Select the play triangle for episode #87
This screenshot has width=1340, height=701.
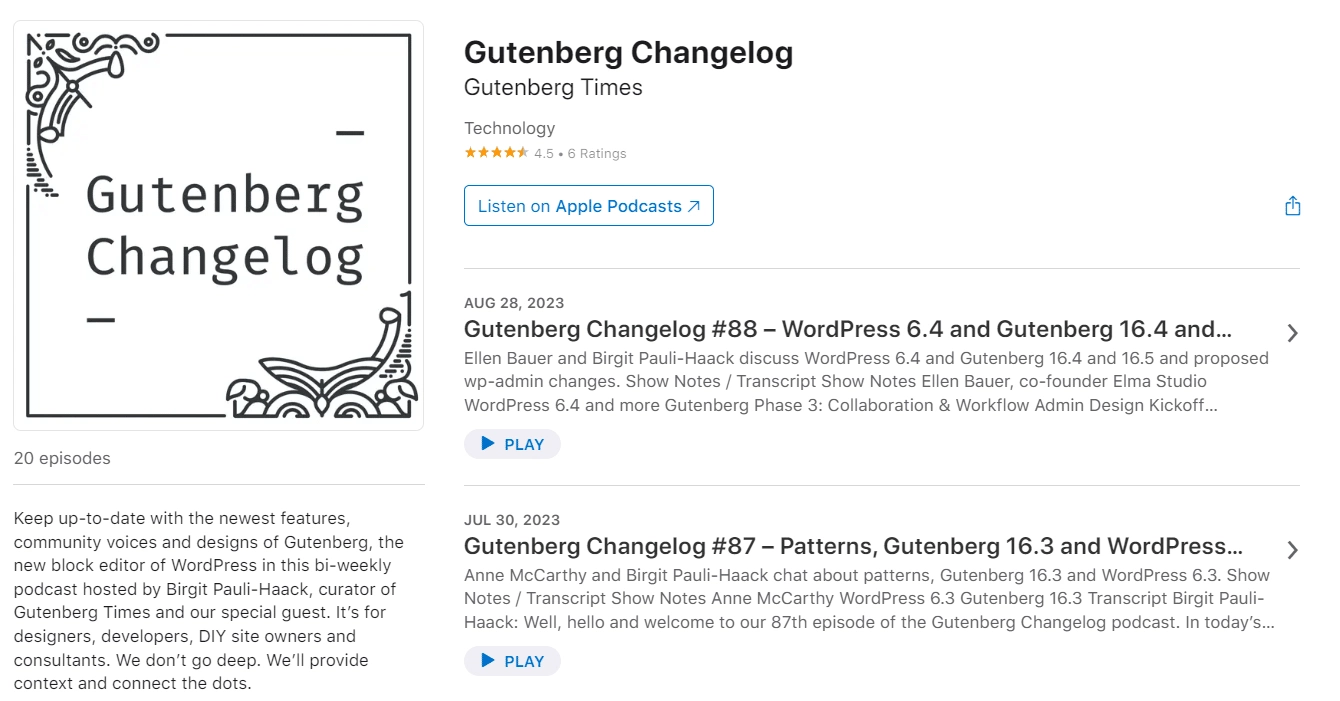point(489,660)
